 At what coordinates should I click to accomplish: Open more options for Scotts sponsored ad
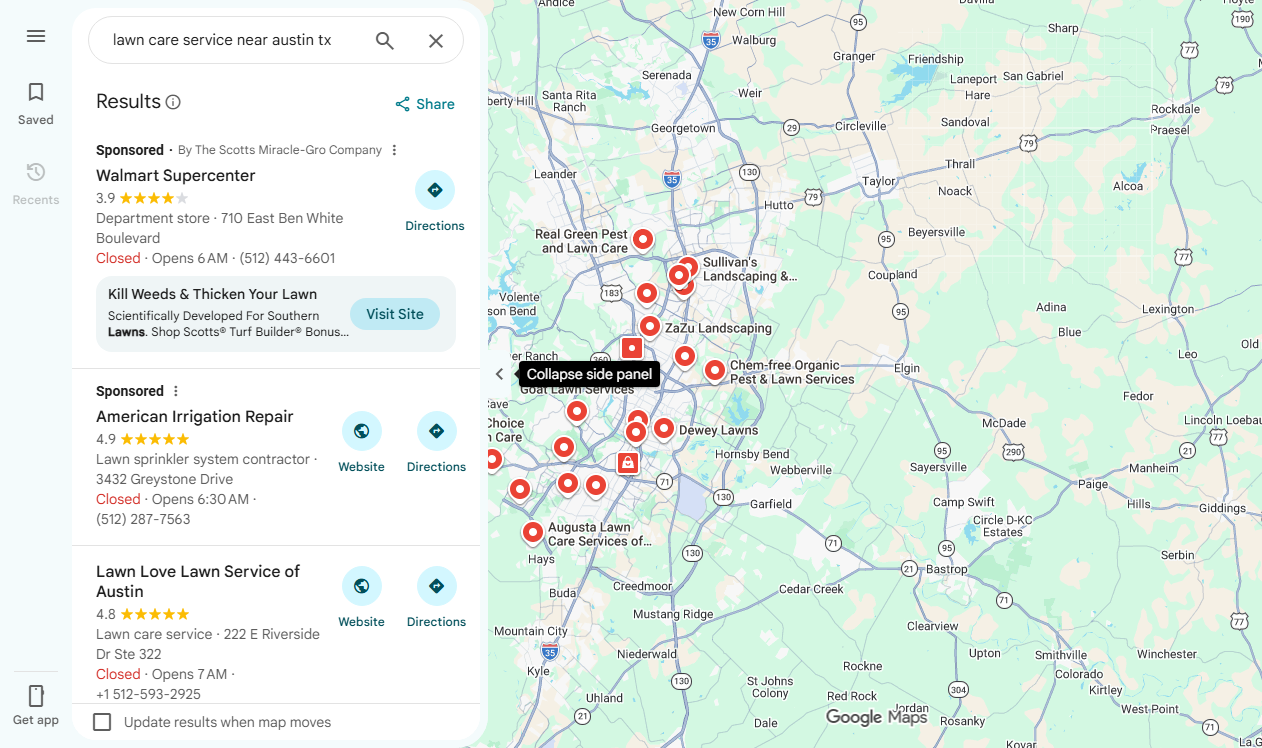(x=394, y=150)
